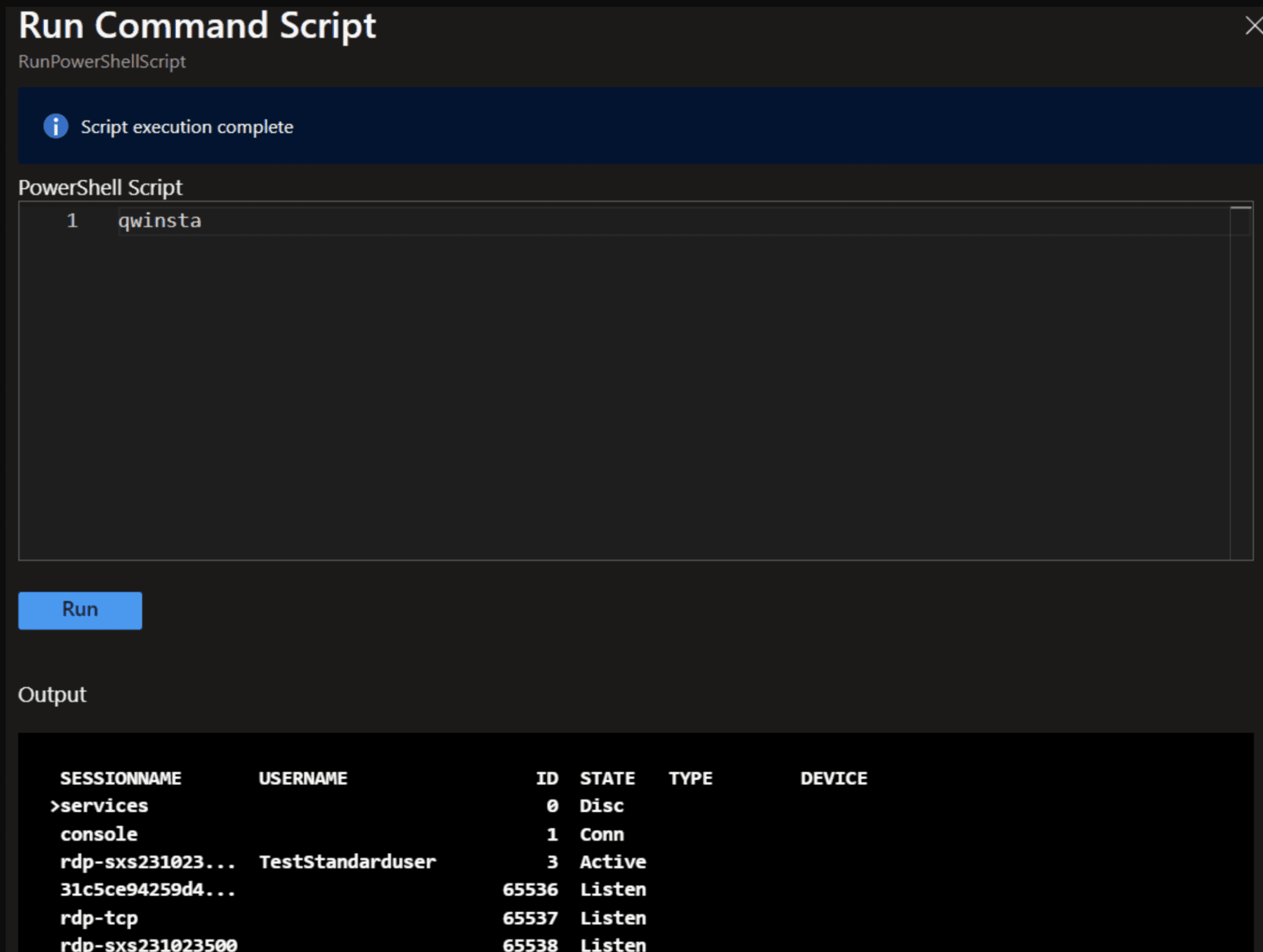Screen dimensions: 1263x952
Task: Click the Active state of the TestStandarduser session
Action: [613, 861]
